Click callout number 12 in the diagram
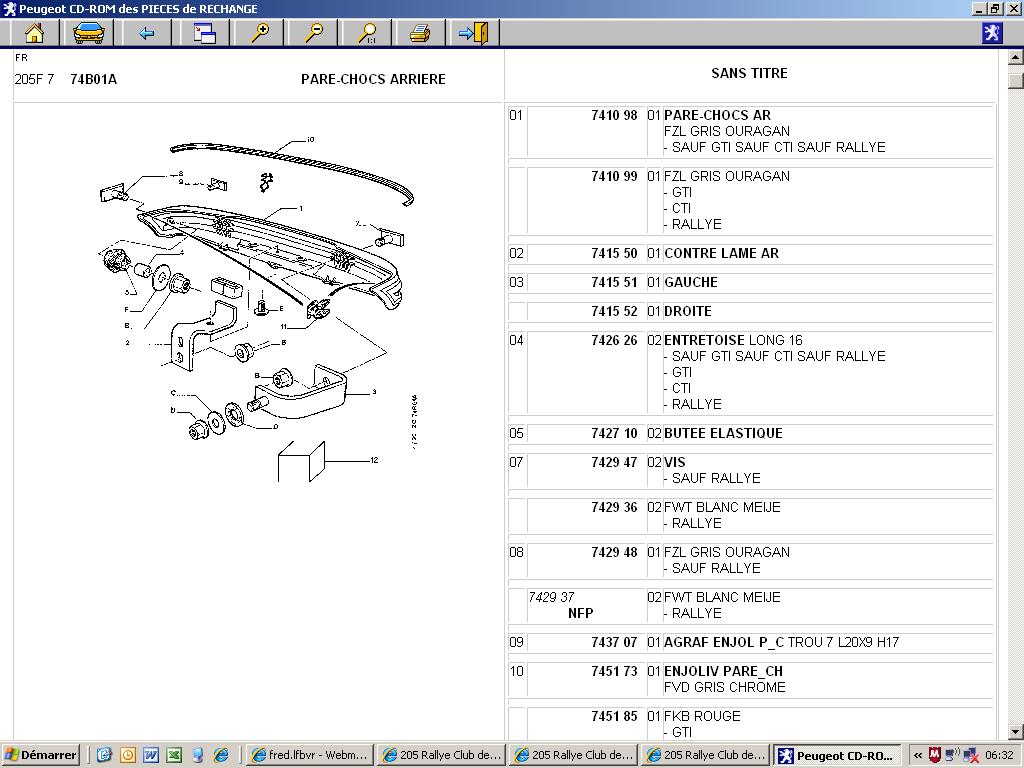This screenshot has height=768, width=1024. [374, 460]
